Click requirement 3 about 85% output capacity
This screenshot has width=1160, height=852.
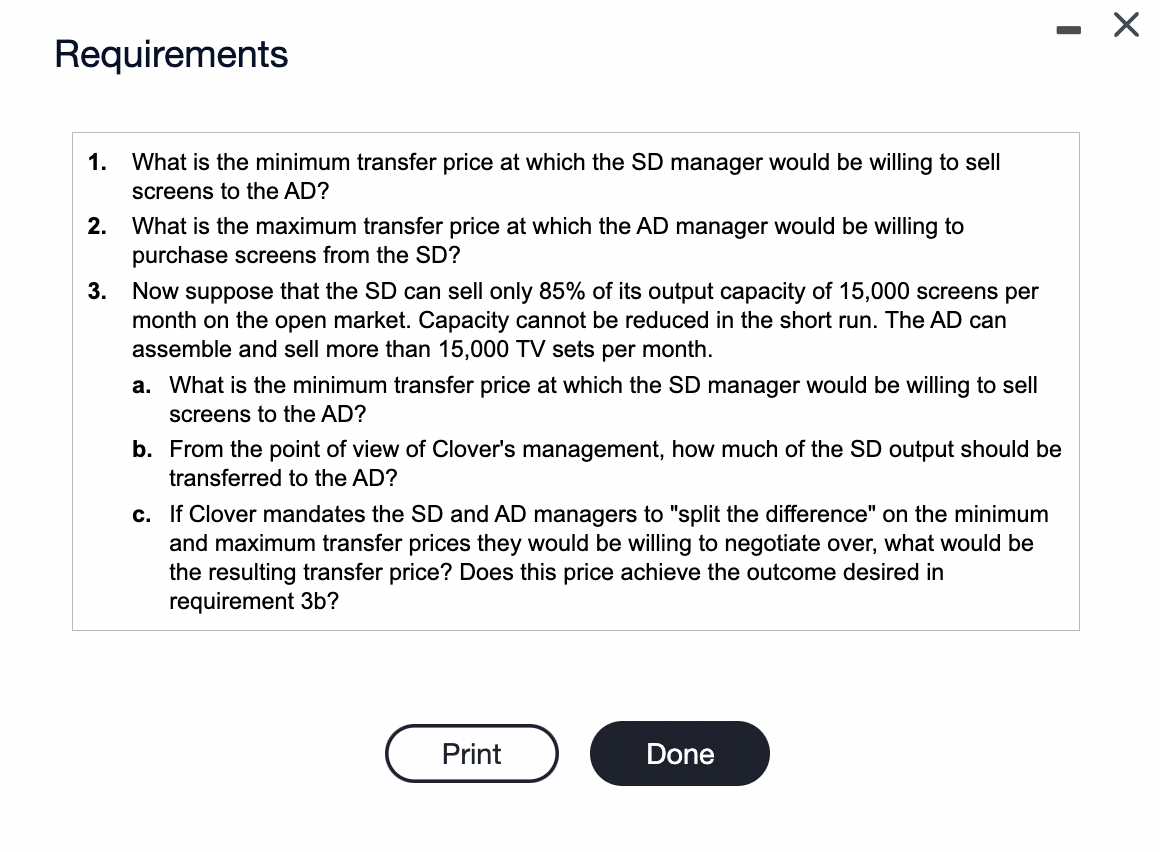[x=584, y=320]
